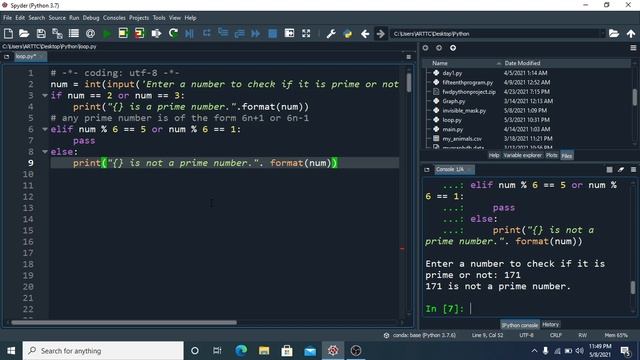
Task: Re-run the last script
Action: point(173,33)
